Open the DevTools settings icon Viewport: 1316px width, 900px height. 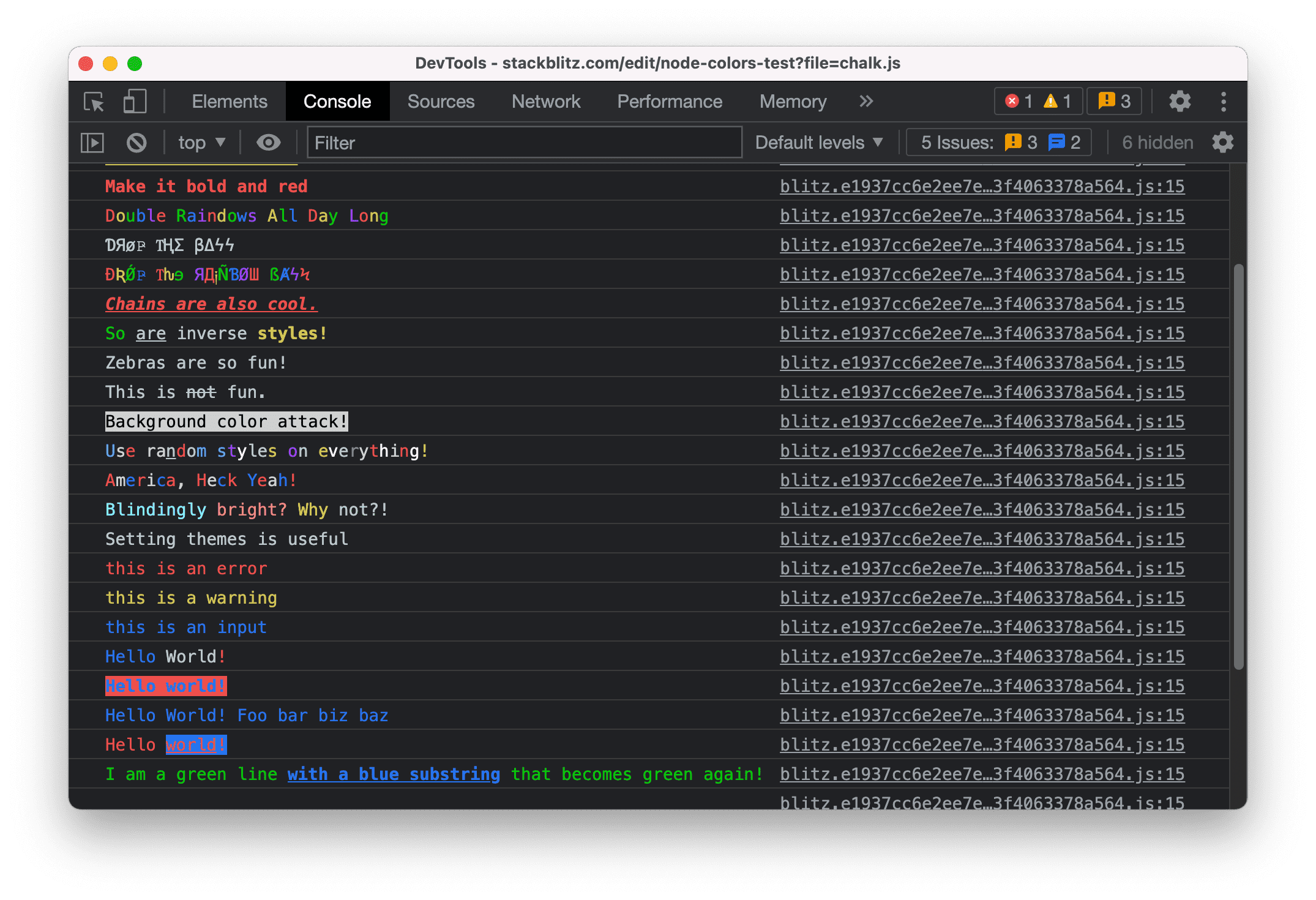[x=1185, y=102]
